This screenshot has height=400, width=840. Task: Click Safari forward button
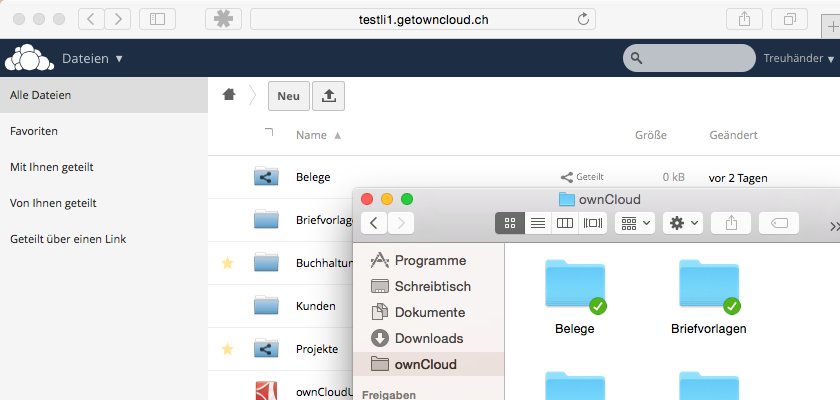point(118,20)
